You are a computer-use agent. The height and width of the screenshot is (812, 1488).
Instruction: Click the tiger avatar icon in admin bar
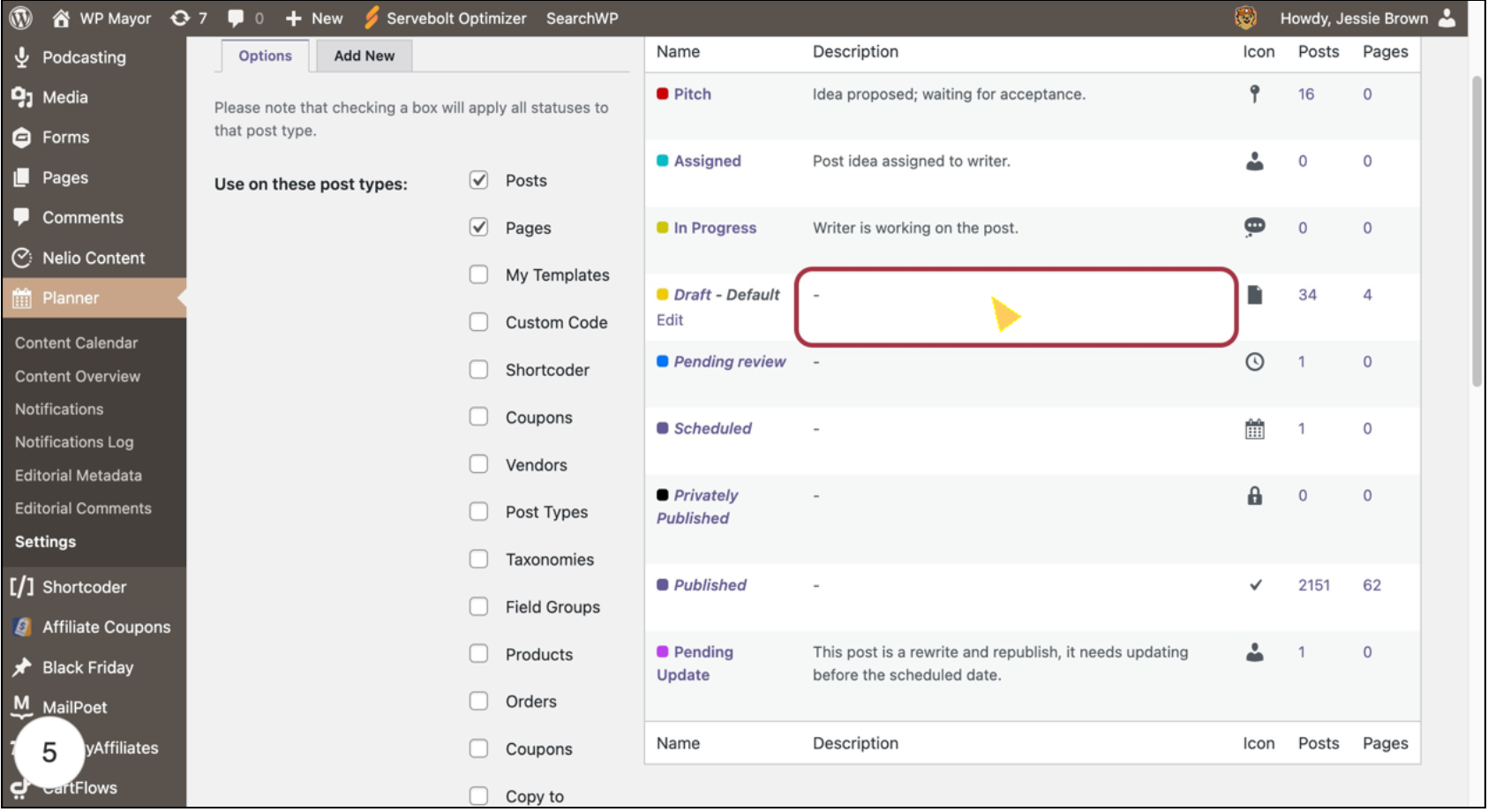tap(1245, 18)
